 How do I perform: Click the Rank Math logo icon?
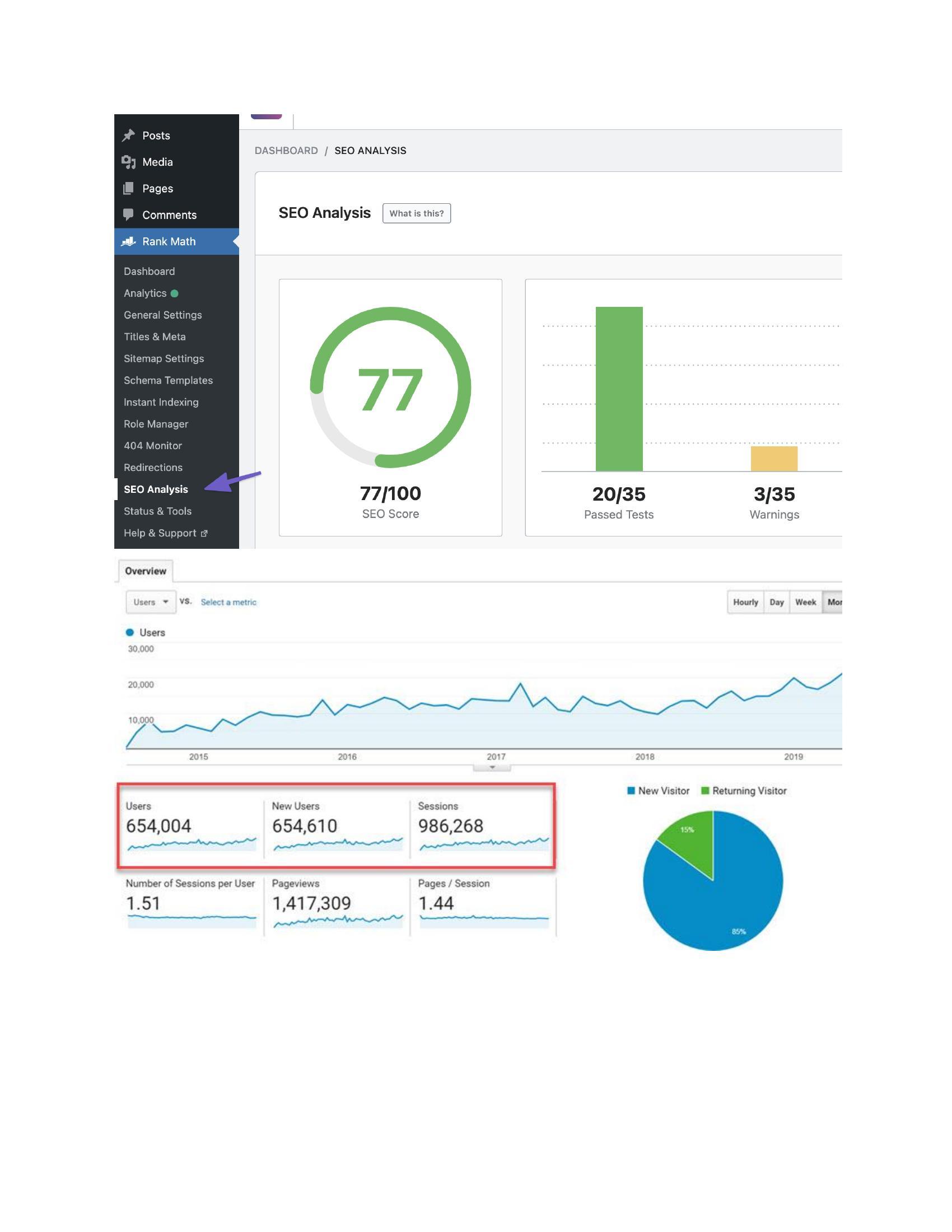point(129,241)
